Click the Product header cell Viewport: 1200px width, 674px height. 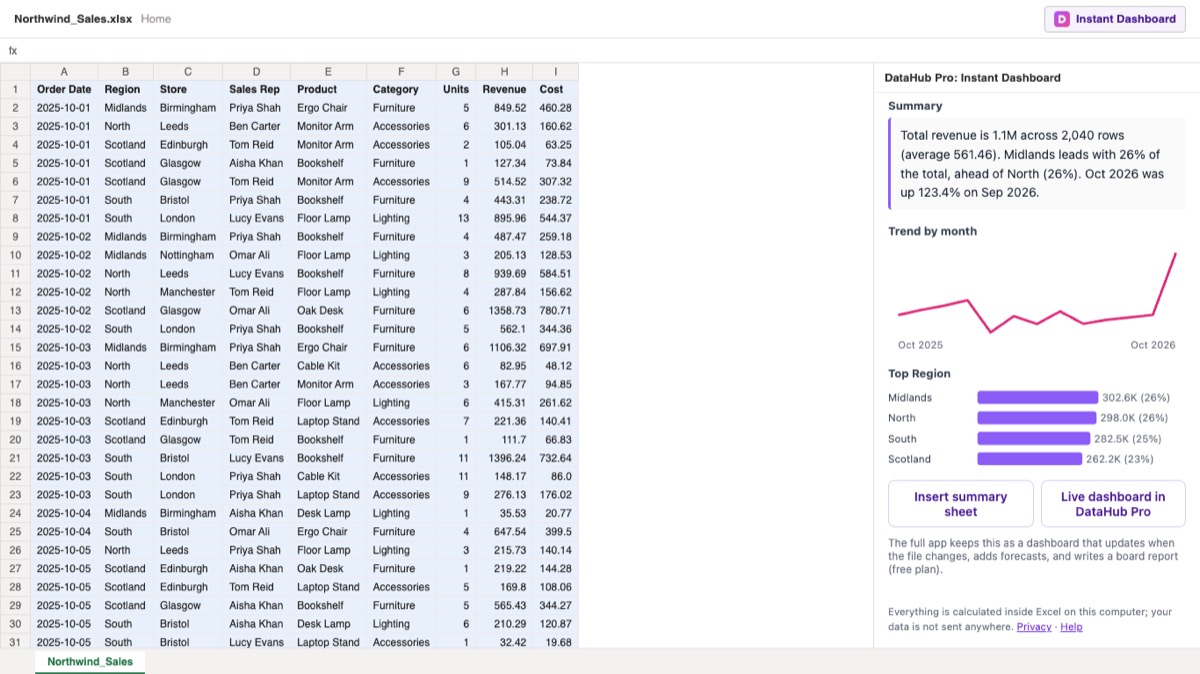point(328,89)
